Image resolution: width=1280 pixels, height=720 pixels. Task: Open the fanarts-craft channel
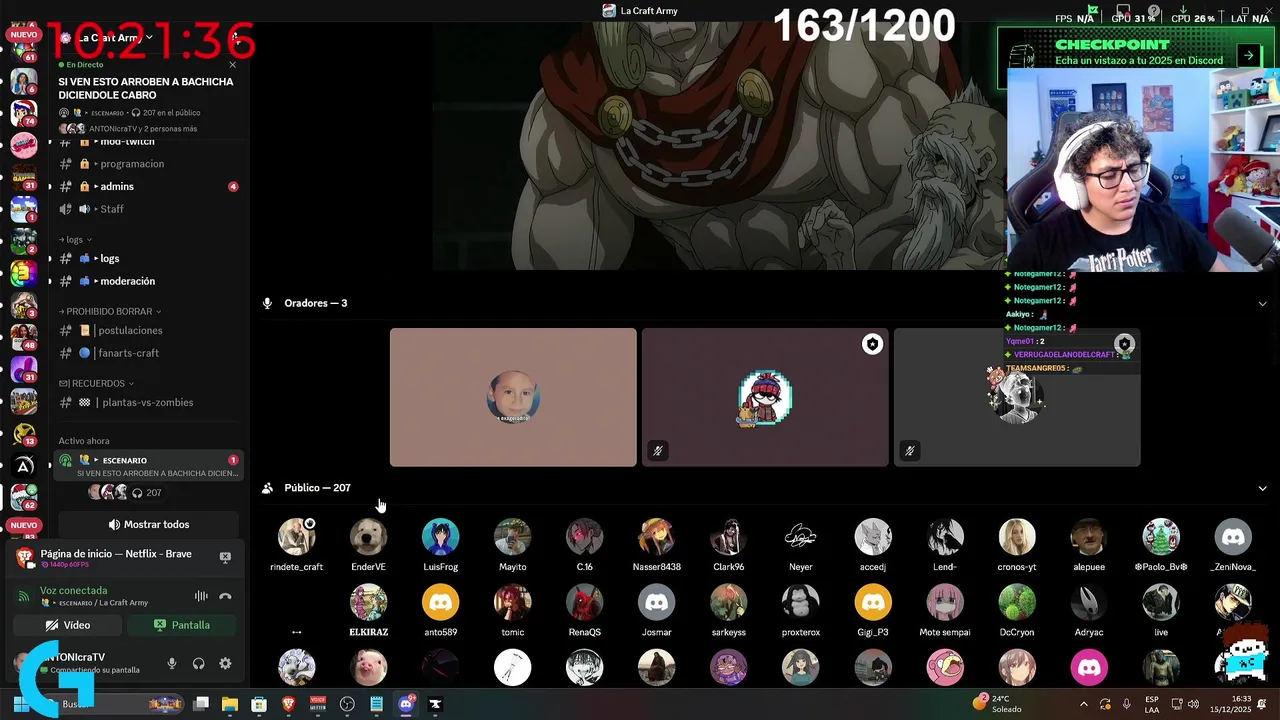point(148,353)
